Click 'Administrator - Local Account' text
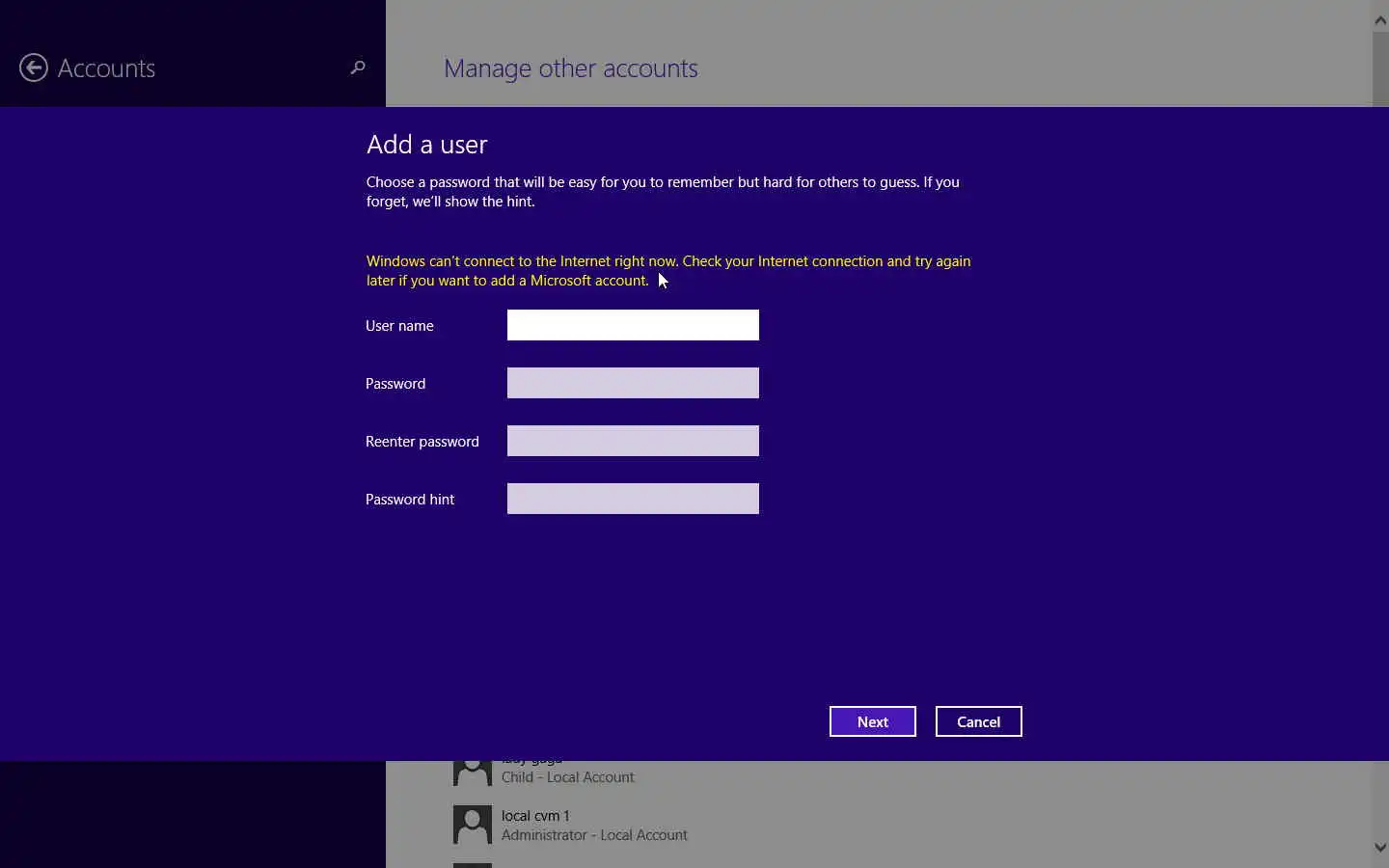The width and height of the screenshot is (1389, 868). pyautogui.click(x=594, y=835)
